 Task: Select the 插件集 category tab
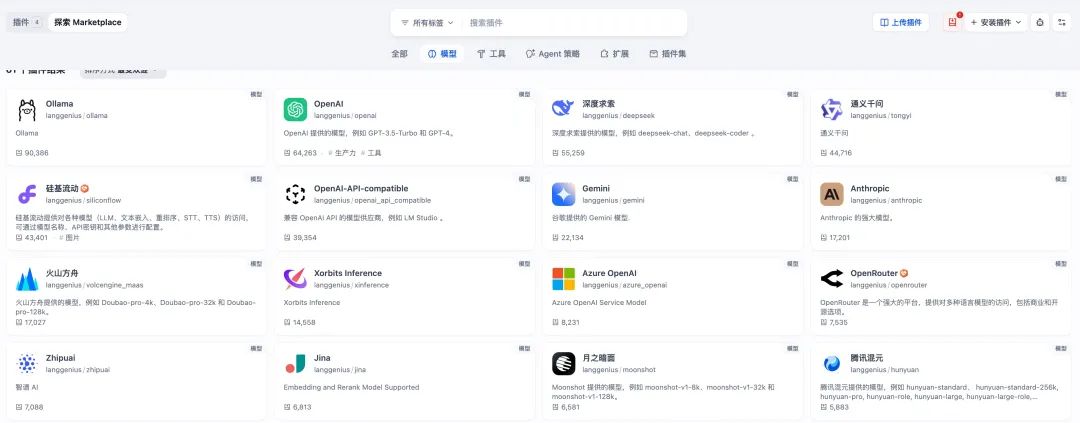(x=667, y=54)
